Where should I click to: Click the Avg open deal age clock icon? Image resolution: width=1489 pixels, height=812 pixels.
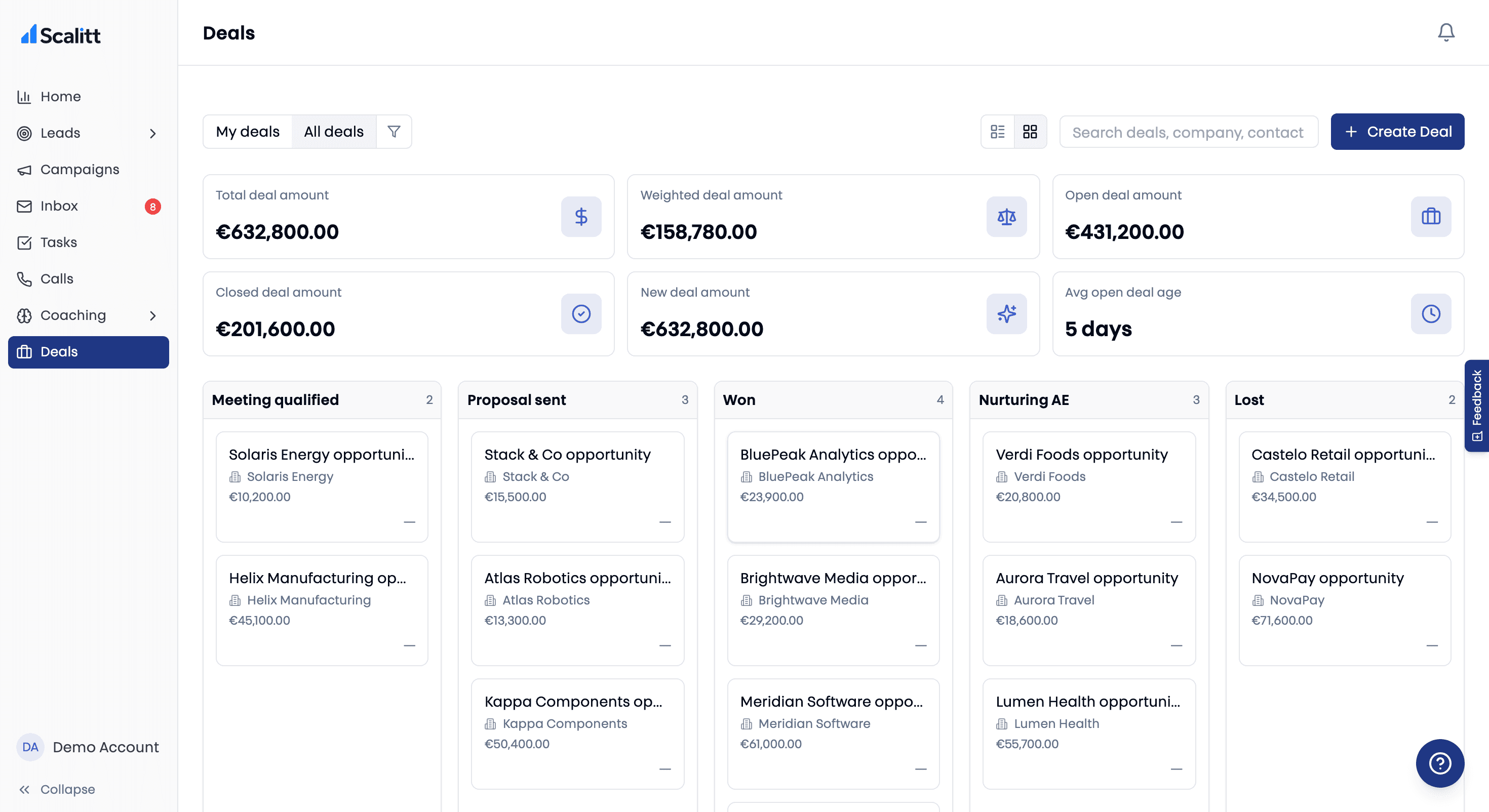(x=1431, y=314)
